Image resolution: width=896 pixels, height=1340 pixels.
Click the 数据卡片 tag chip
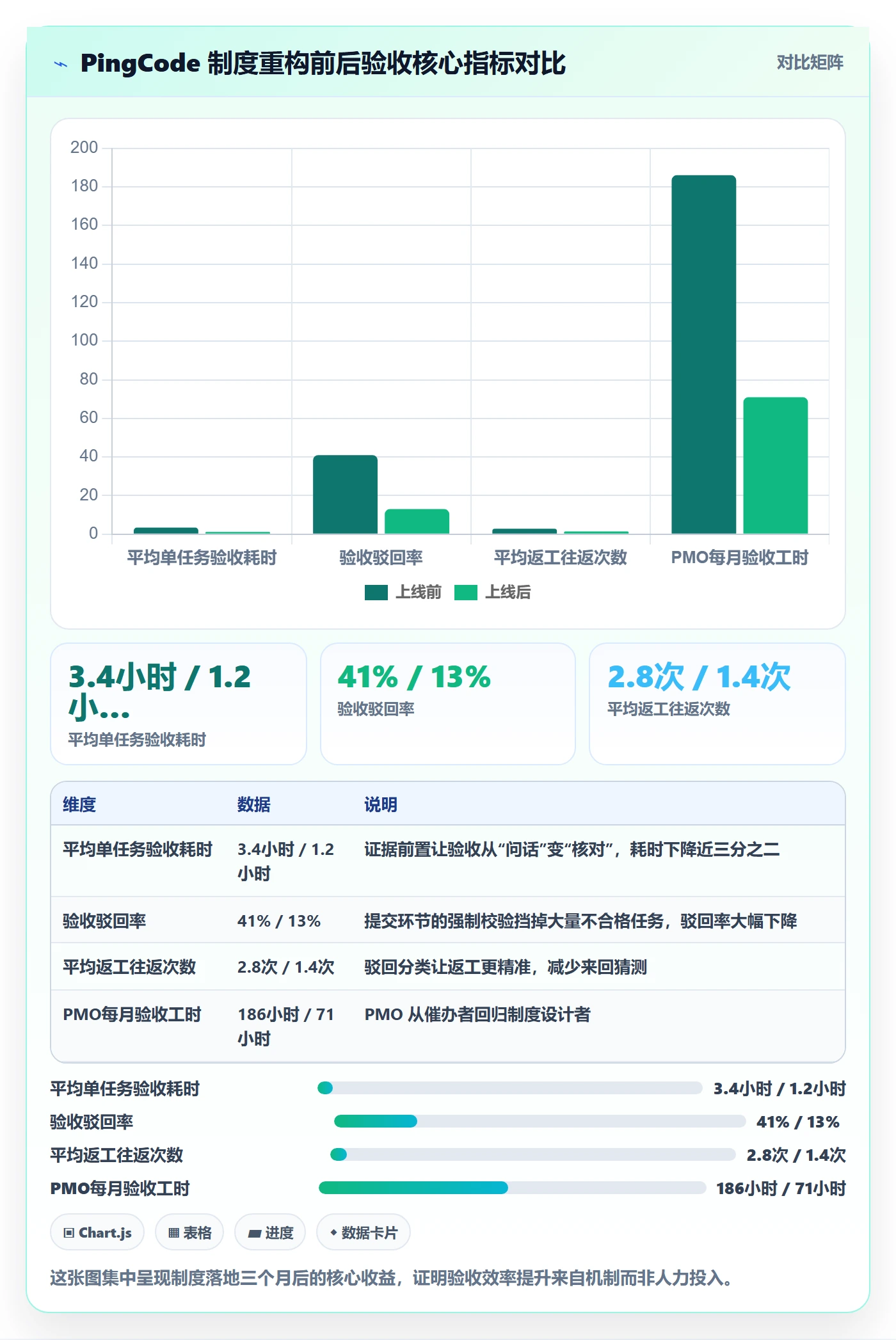[x=364, y=1232]
